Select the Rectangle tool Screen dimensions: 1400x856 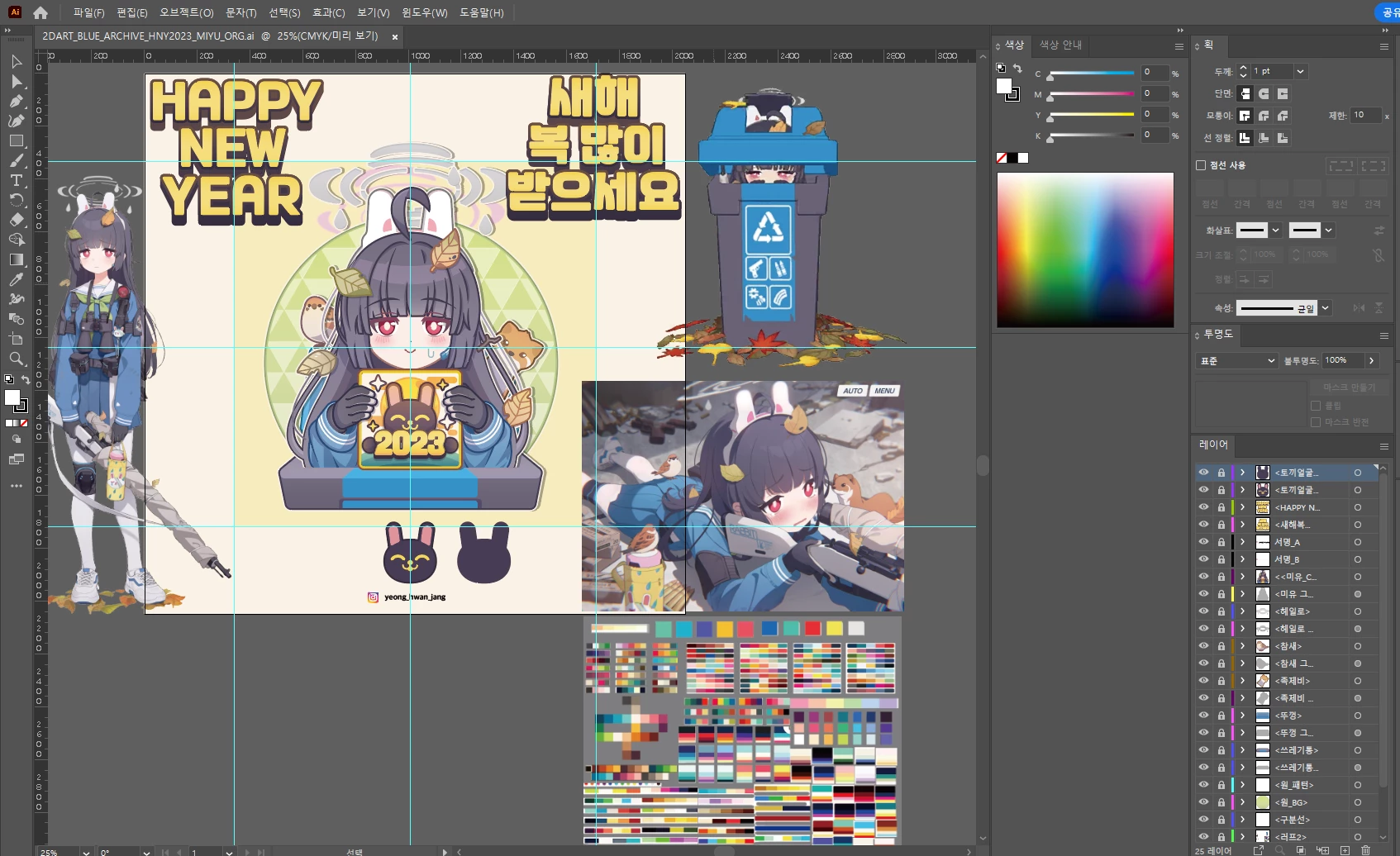(16, 140)
